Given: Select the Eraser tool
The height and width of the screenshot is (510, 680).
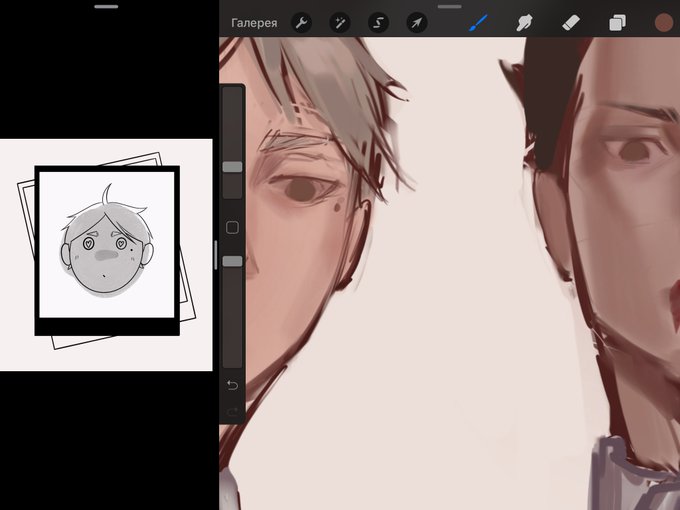Looking at the screenshot, I should [x=571, y=23].
